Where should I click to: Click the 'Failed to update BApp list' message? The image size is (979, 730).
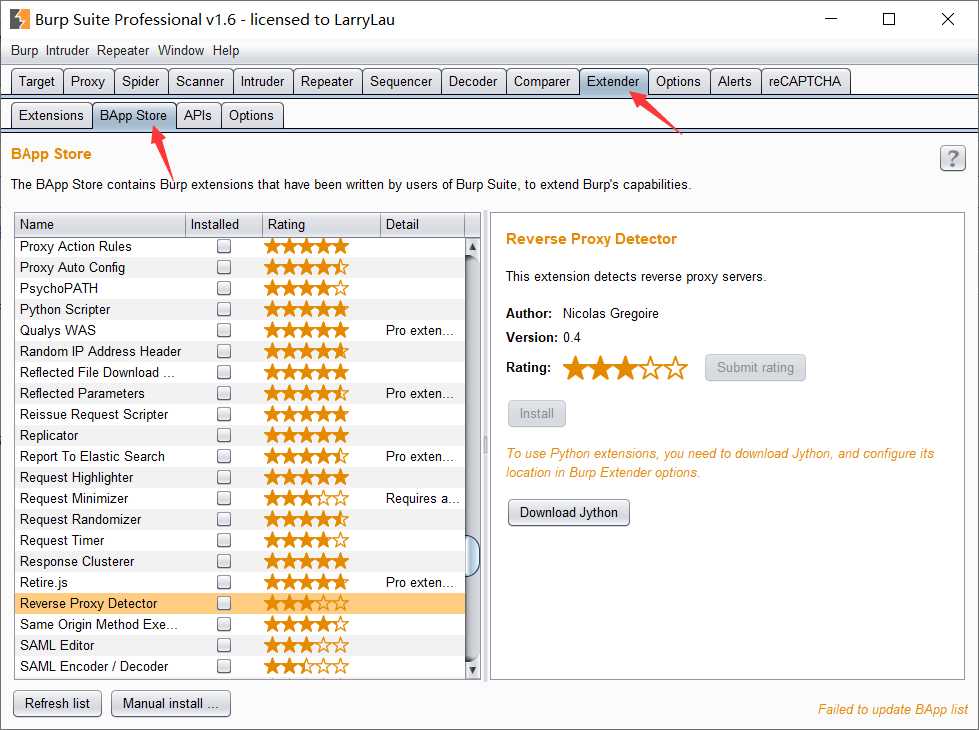point(893,709)
